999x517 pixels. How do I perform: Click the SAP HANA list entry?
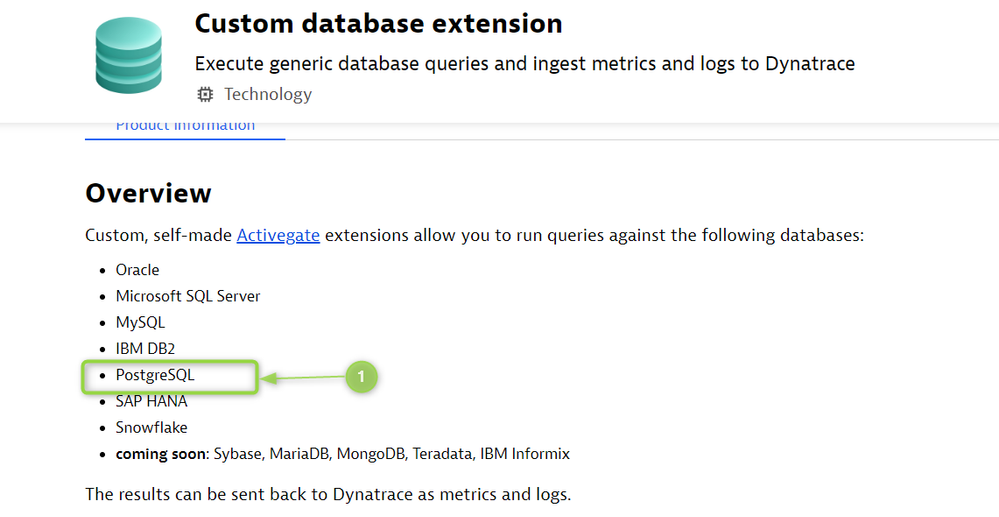pos(152,401)
